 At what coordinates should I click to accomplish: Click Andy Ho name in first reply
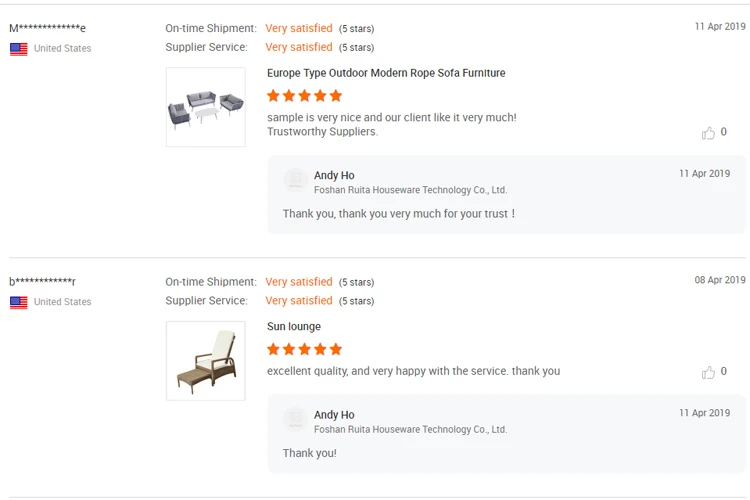(334, 175)
